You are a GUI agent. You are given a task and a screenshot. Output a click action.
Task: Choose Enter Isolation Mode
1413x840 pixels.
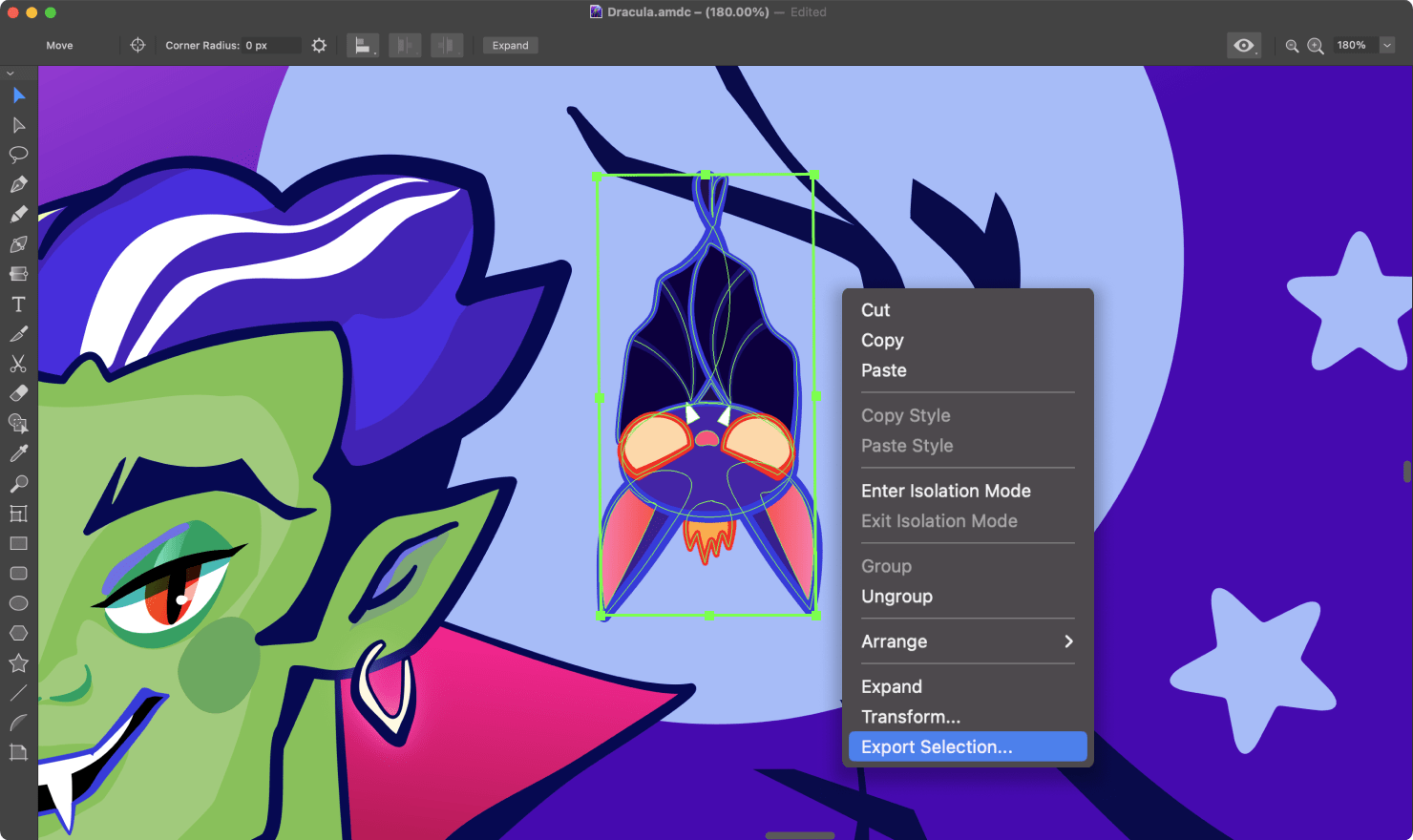pyautogui.click(x=967, y=491)
